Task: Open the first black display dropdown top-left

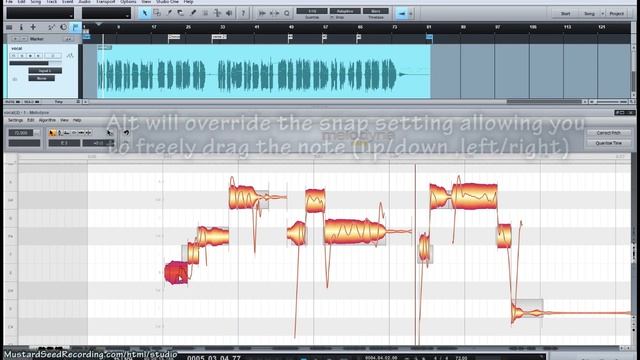Action: pyautogui.click(x=40, y=13)
